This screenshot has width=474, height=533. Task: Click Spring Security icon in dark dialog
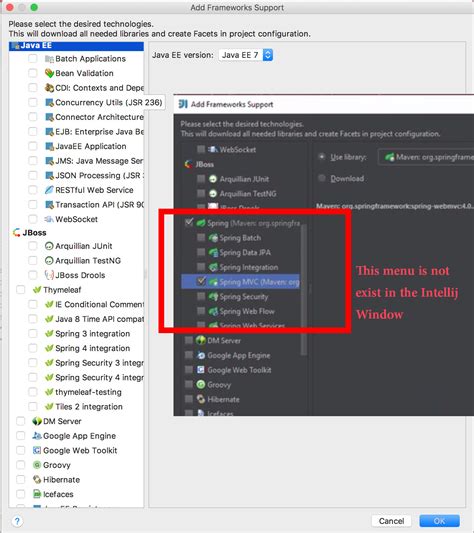pos(213,297)
